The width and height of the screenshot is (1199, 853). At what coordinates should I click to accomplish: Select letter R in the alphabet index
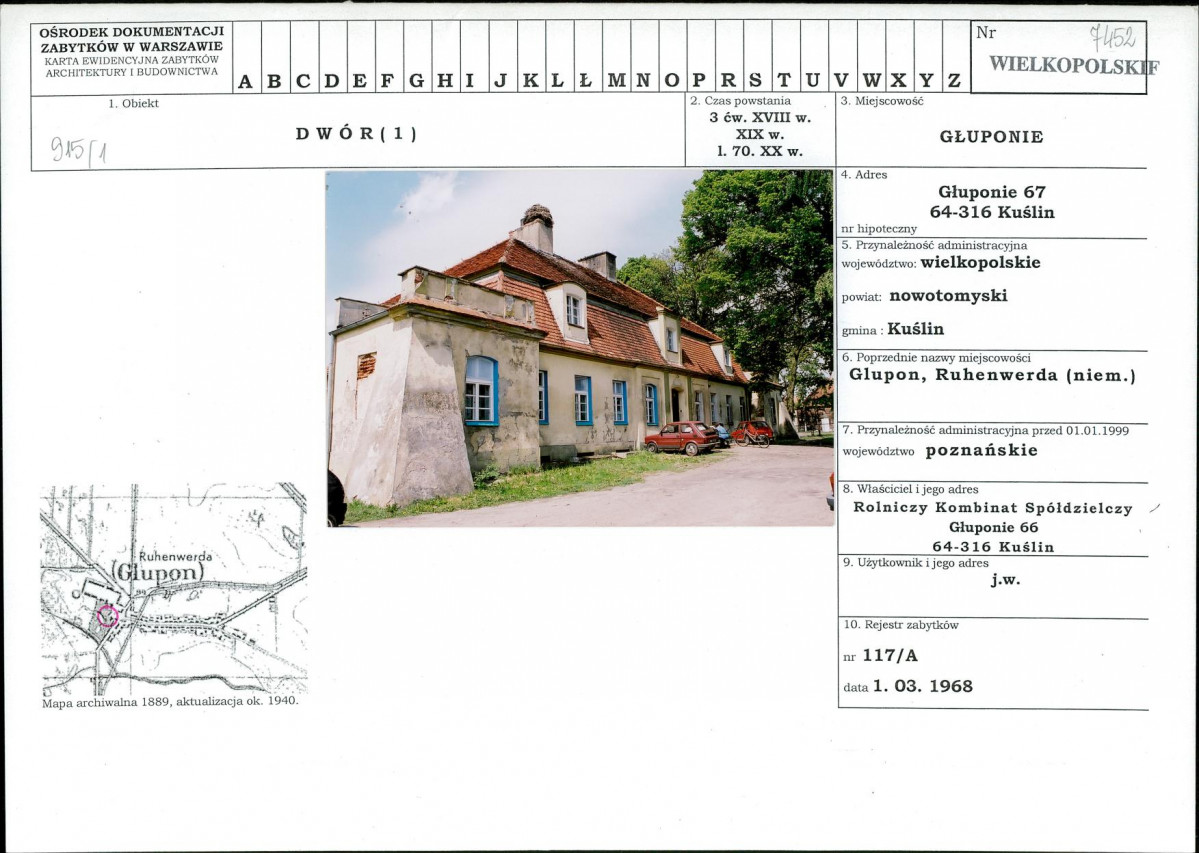click(x=728, y=81)
